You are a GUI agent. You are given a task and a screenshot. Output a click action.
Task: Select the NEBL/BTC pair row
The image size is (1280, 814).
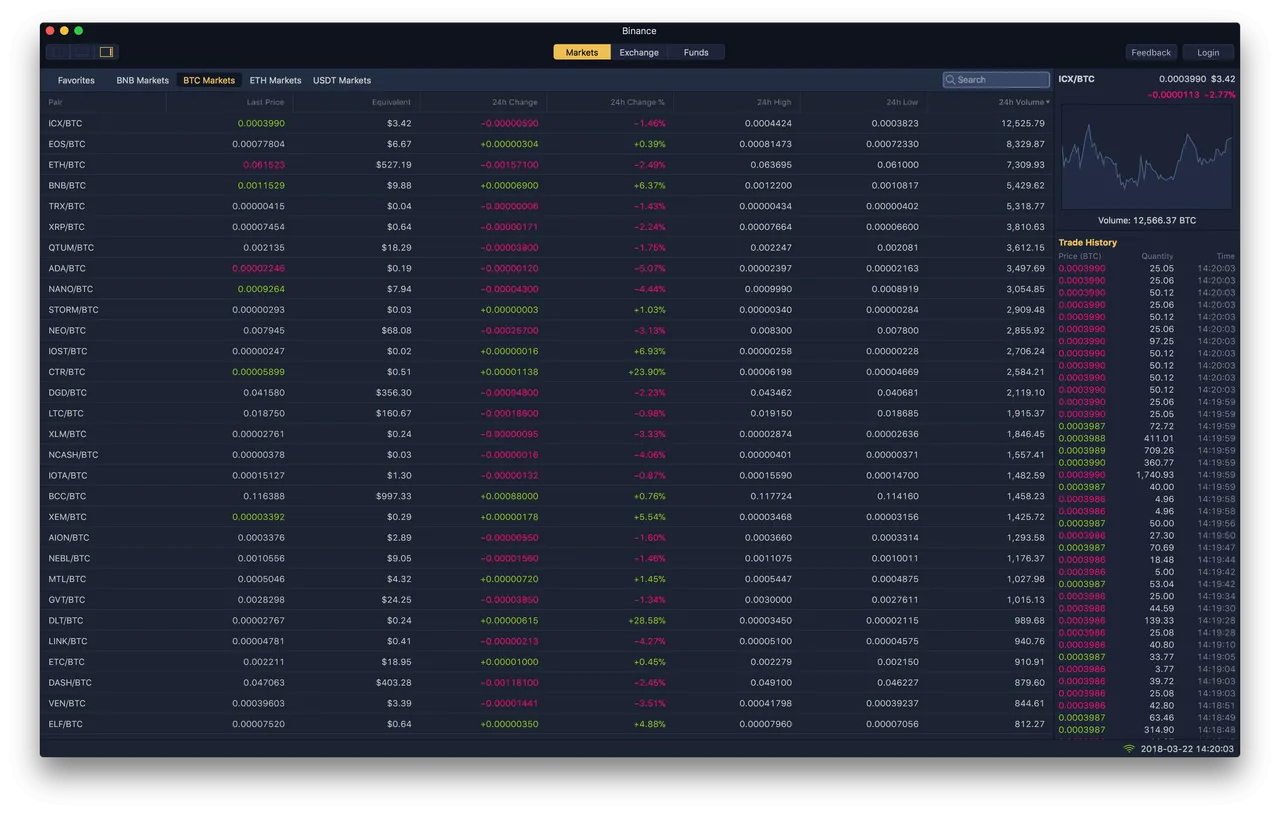(x=546, y=558)
